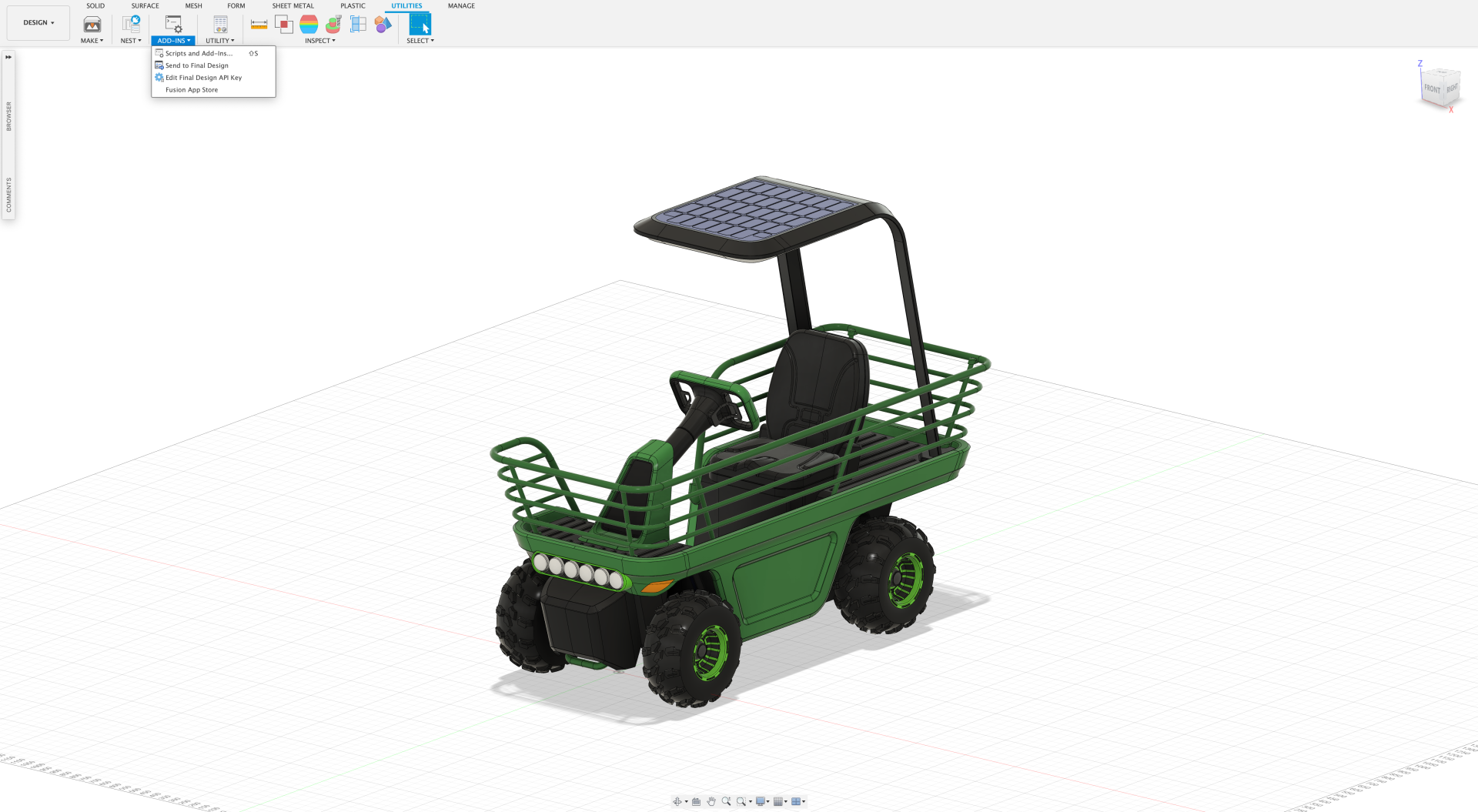1478x812 pixels.
Task: Select the Interference tool
Action: point(283,25)
